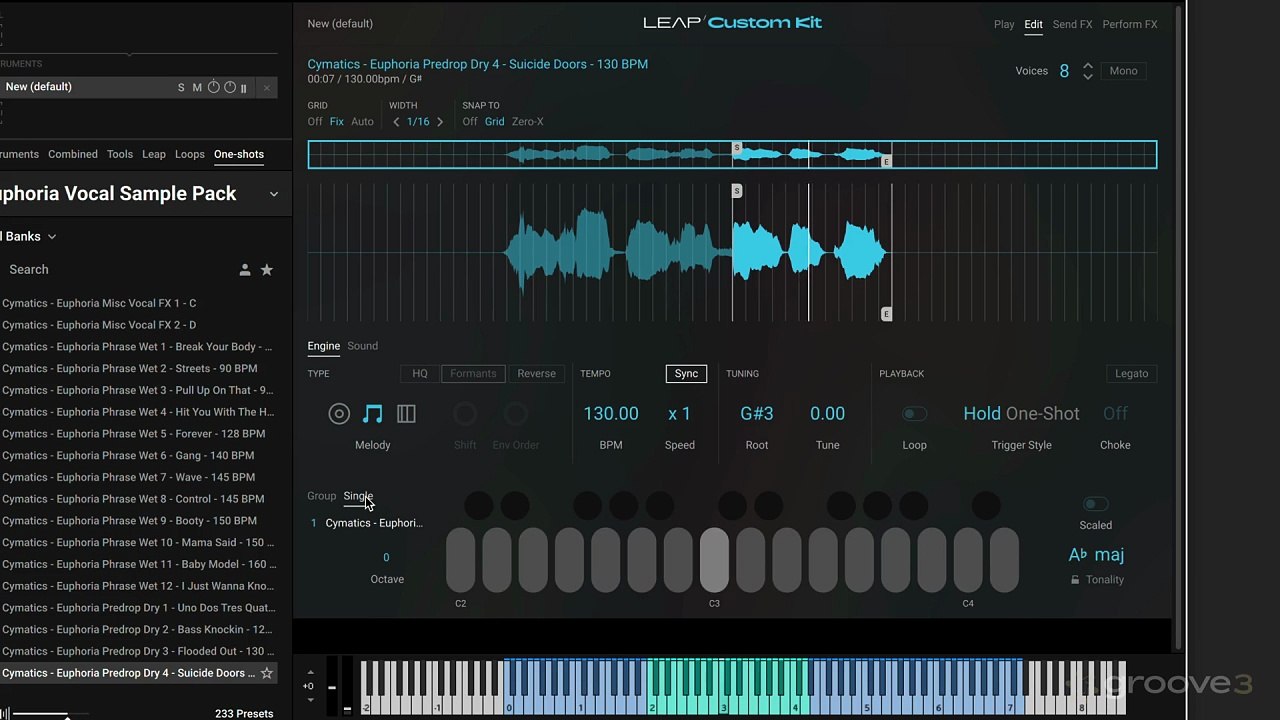Click the 0.00 Tune value
The width and height of the screenshot is (1280, 720).
(x=827, y=414)
